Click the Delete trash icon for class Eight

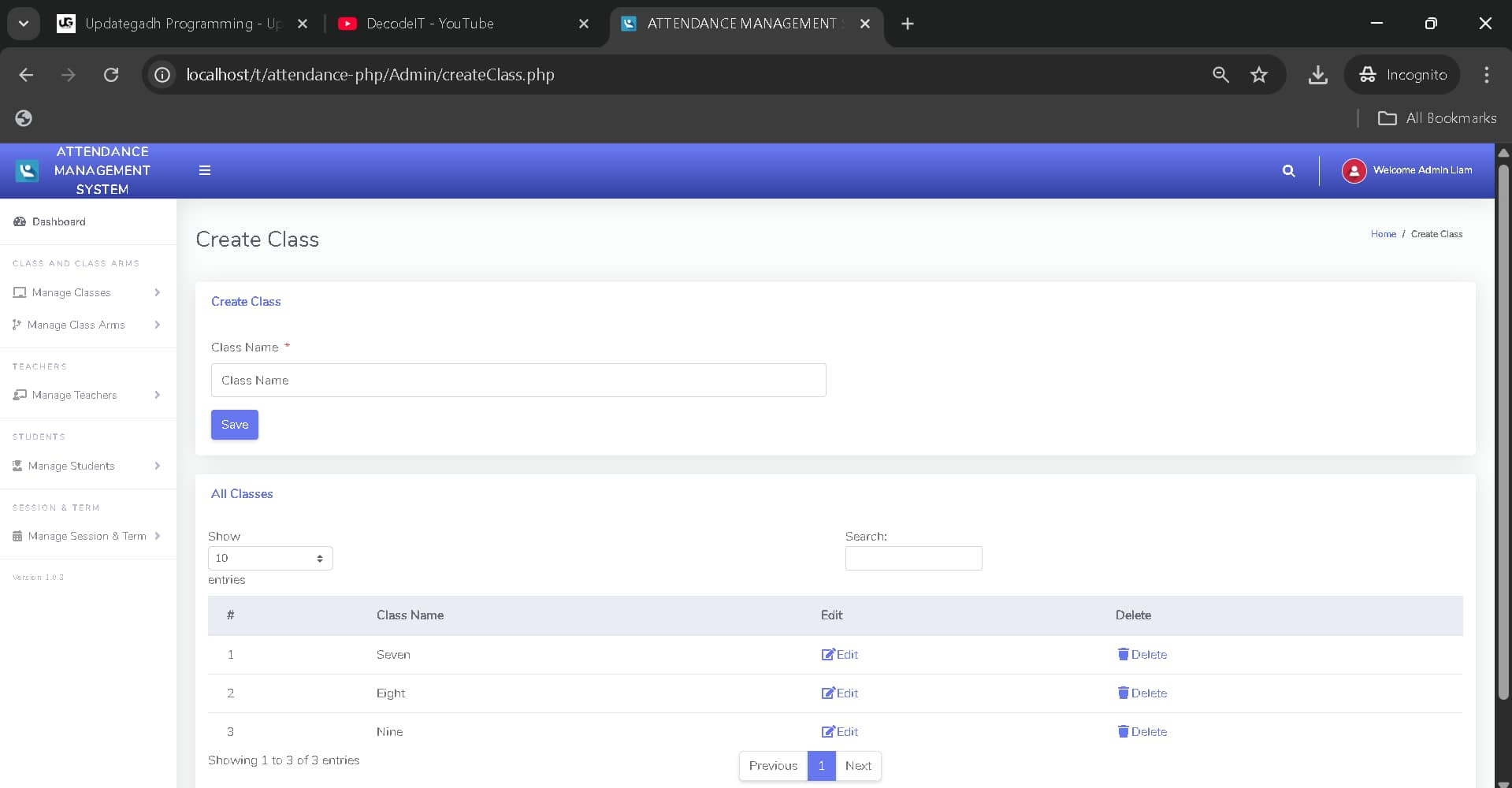tap(1124, 693)
